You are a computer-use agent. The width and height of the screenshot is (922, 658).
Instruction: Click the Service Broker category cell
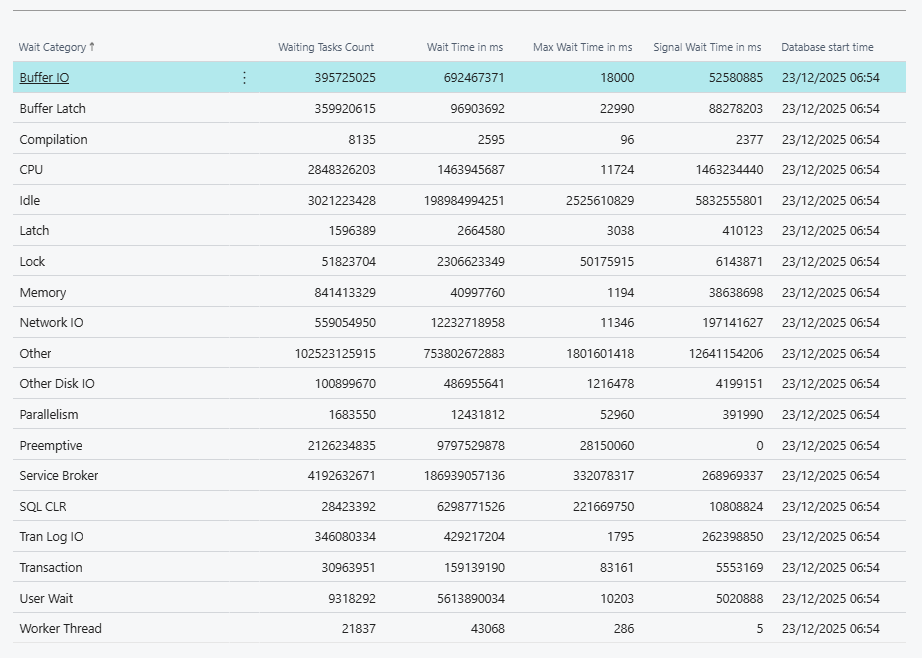click(x=59, y=476)
